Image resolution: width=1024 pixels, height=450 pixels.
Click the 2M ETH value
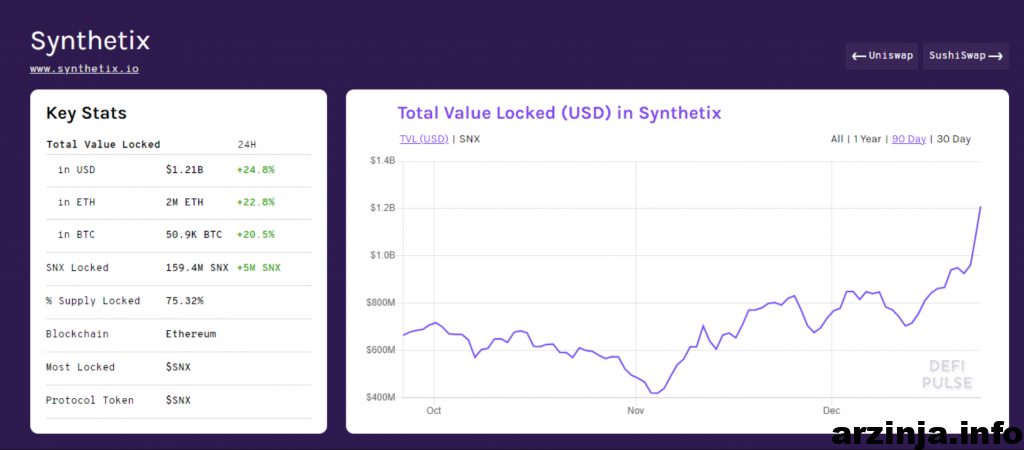tap(185, 202)
